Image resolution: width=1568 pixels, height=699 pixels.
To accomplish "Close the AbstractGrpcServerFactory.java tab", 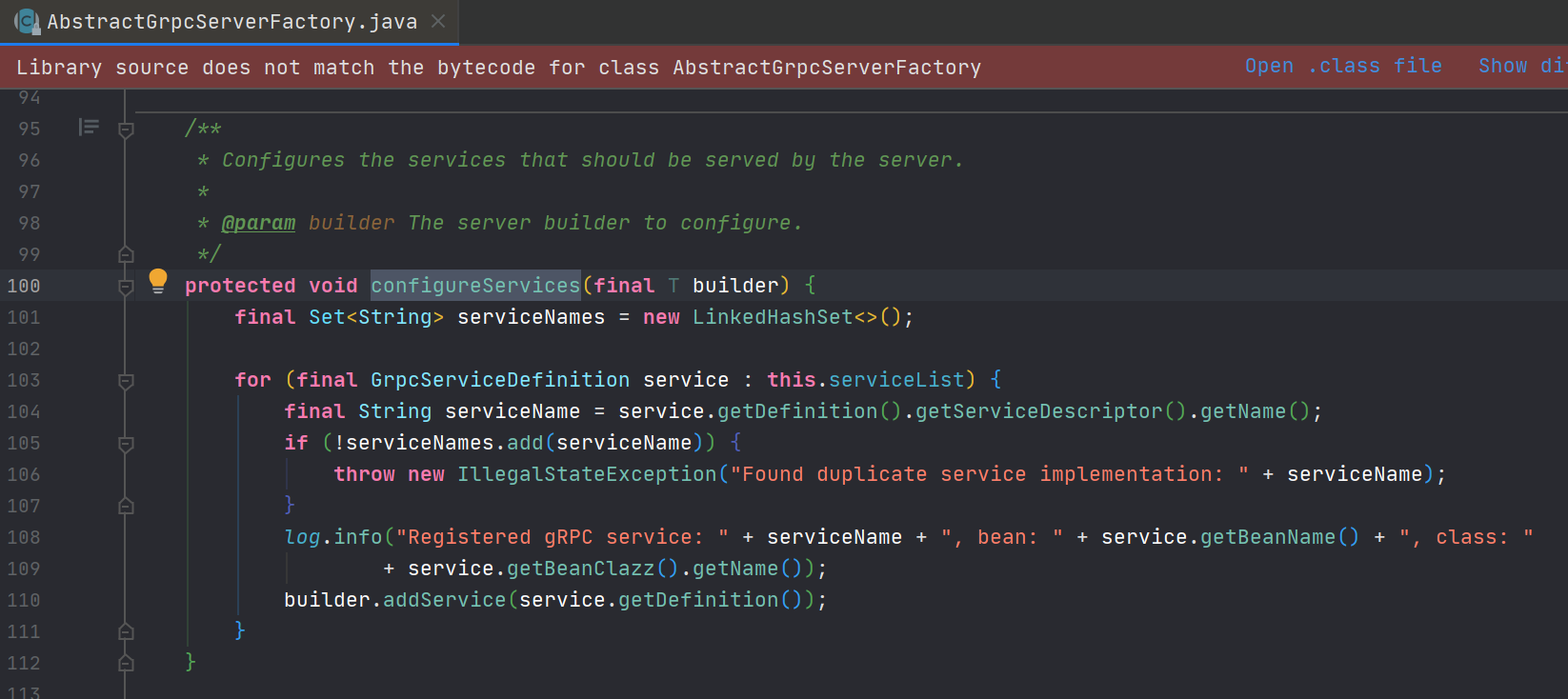I will tap(438, 21).
